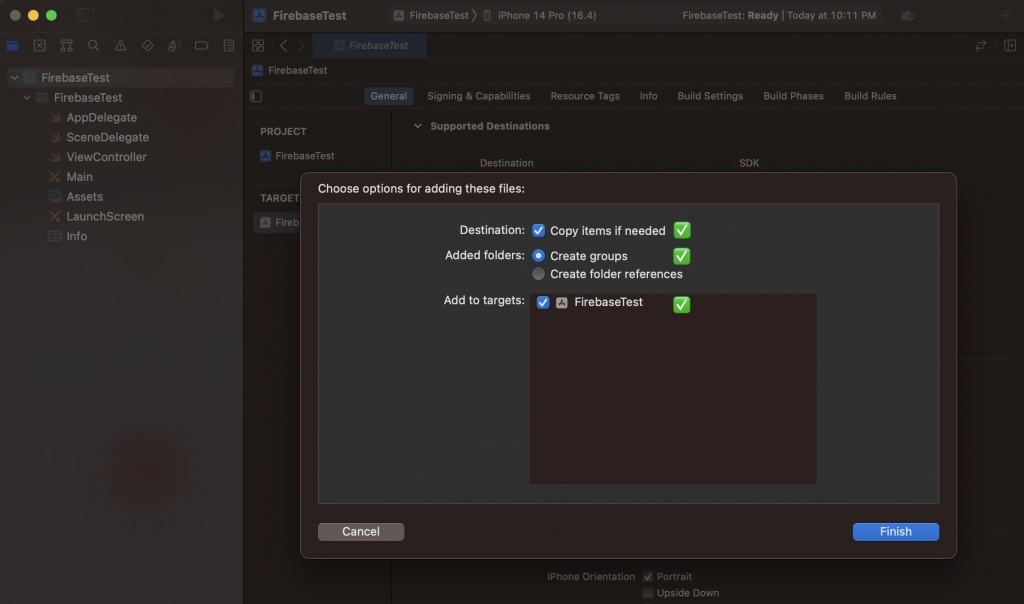Toggle project and targets list sidebar icon
This screenshot has height=604, width=1024.
[256, 96]
